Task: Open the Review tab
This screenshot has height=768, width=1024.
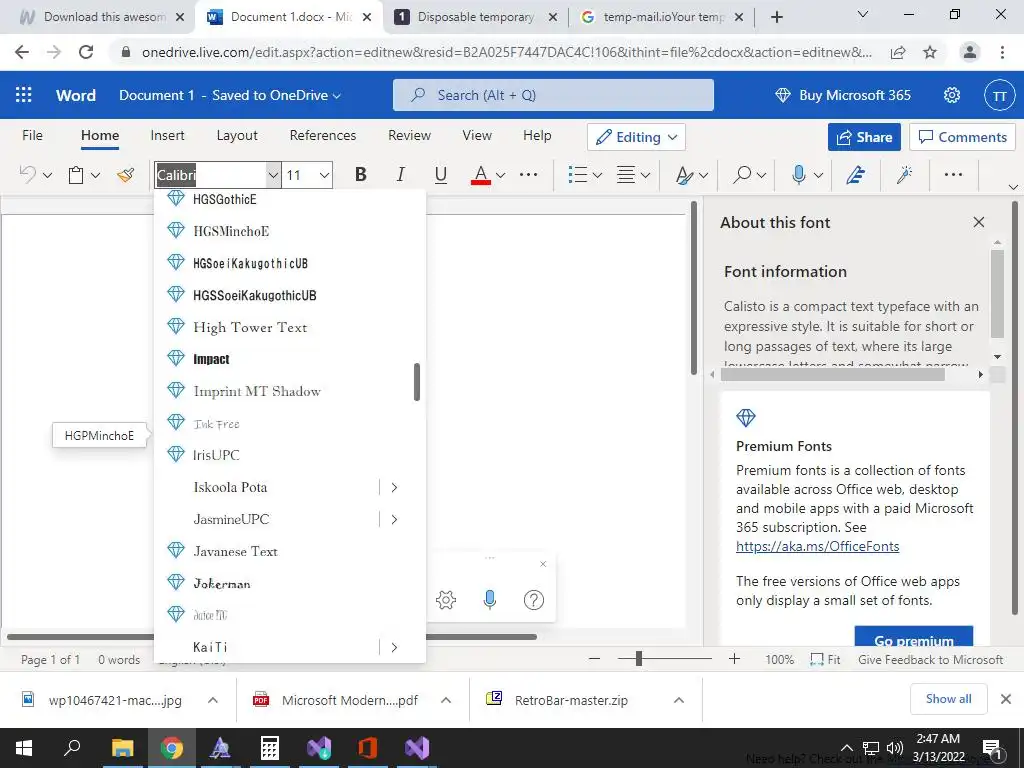Action: click(x=409, y=135)
